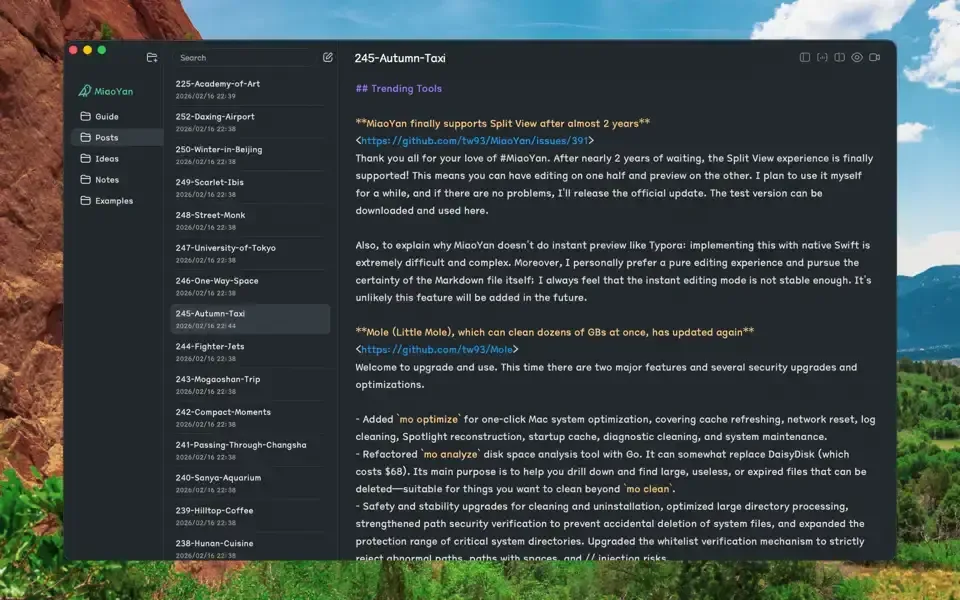
Task: Select the 245-Autumn-Taxi note in list
Action: [x=250, y=319]
